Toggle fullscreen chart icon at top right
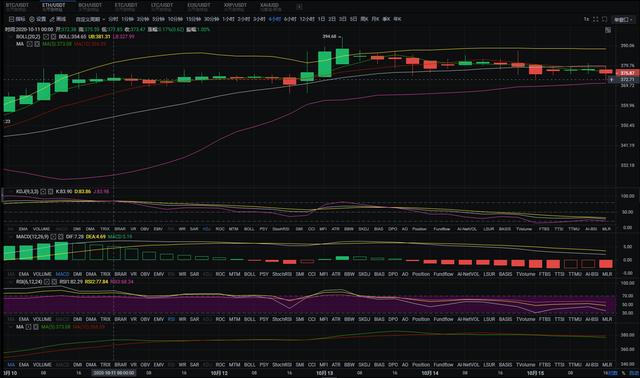Screen dimensions: 640x378 pos(596,19)
